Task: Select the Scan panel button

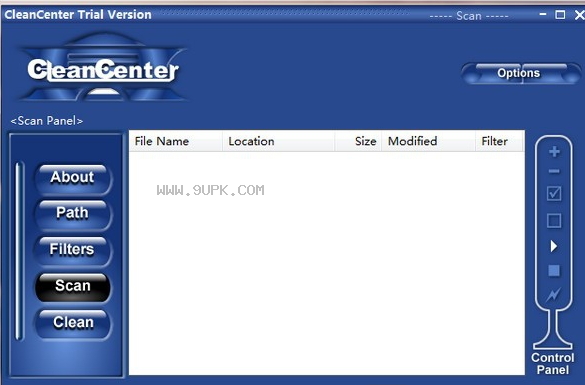Action: (x=73, y=287)
